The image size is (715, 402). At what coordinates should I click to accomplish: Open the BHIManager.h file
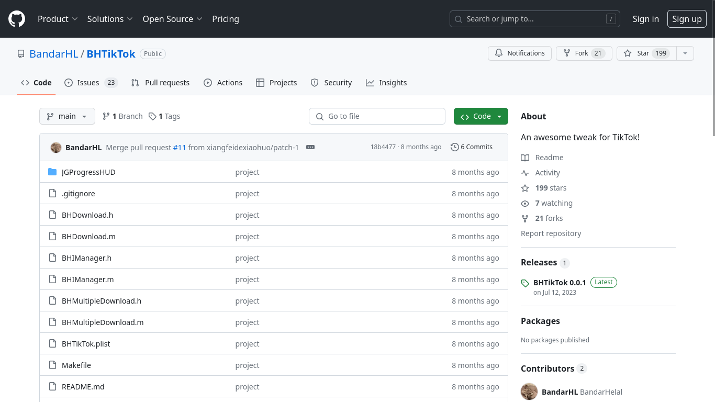point(86,258)
